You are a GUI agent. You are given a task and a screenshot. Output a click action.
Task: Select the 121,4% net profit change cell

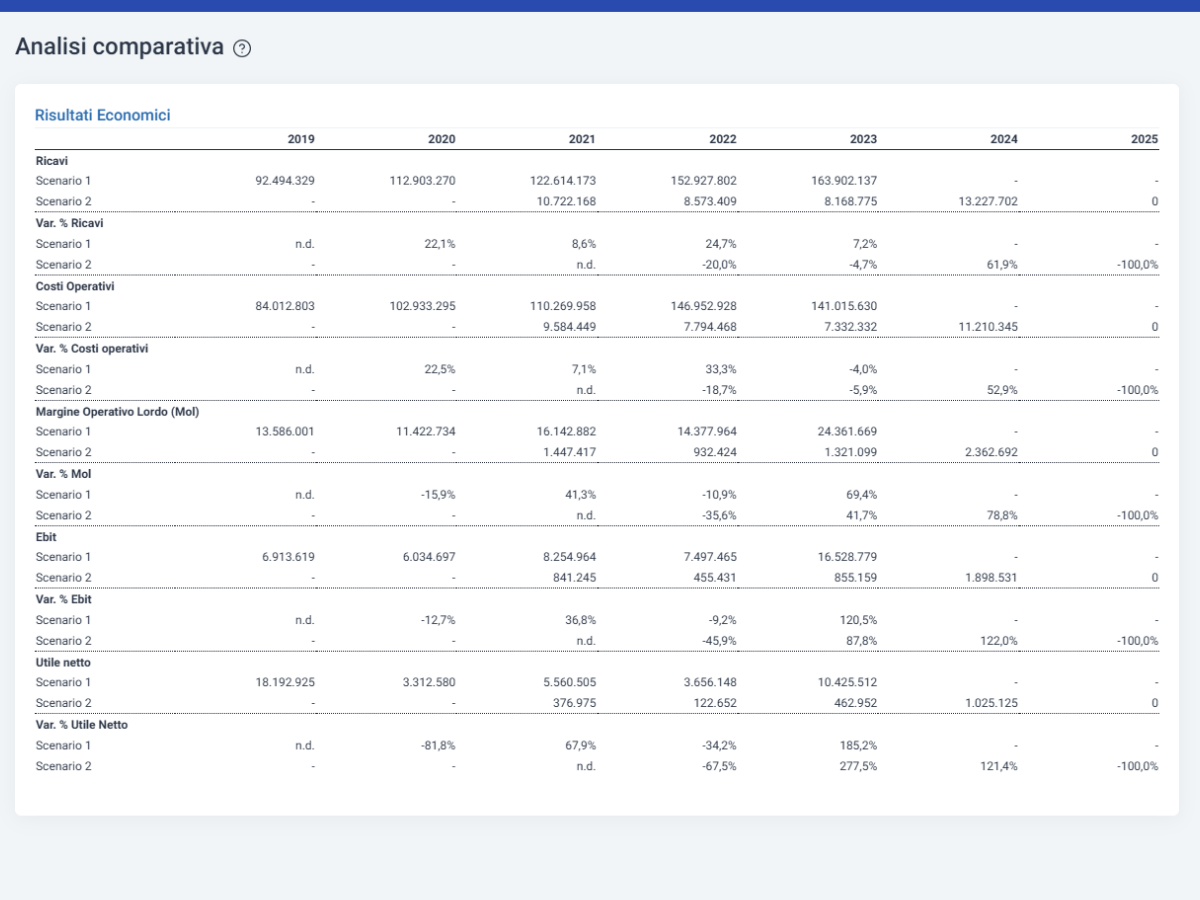tap(1000, 767)
